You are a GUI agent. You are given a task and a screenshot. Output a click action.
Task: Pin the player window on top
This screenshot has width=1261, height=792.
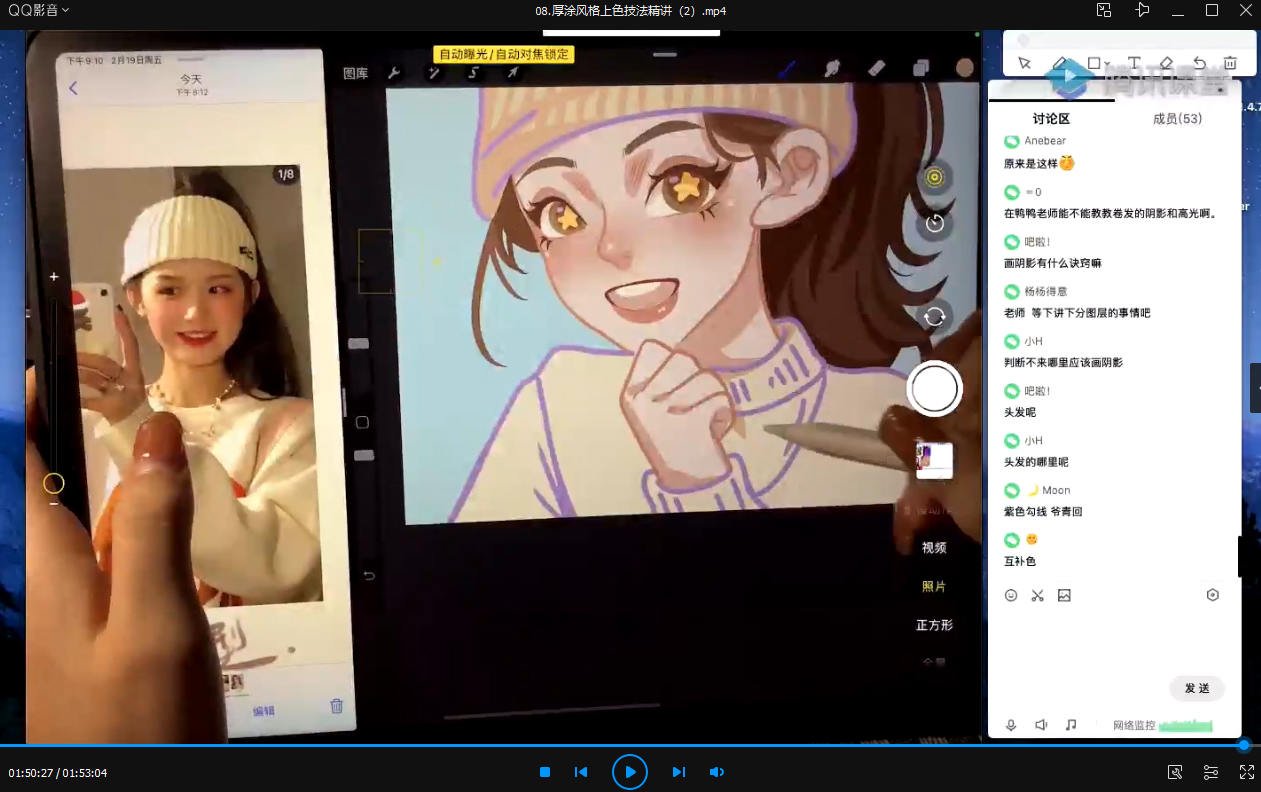(1142, 10)
